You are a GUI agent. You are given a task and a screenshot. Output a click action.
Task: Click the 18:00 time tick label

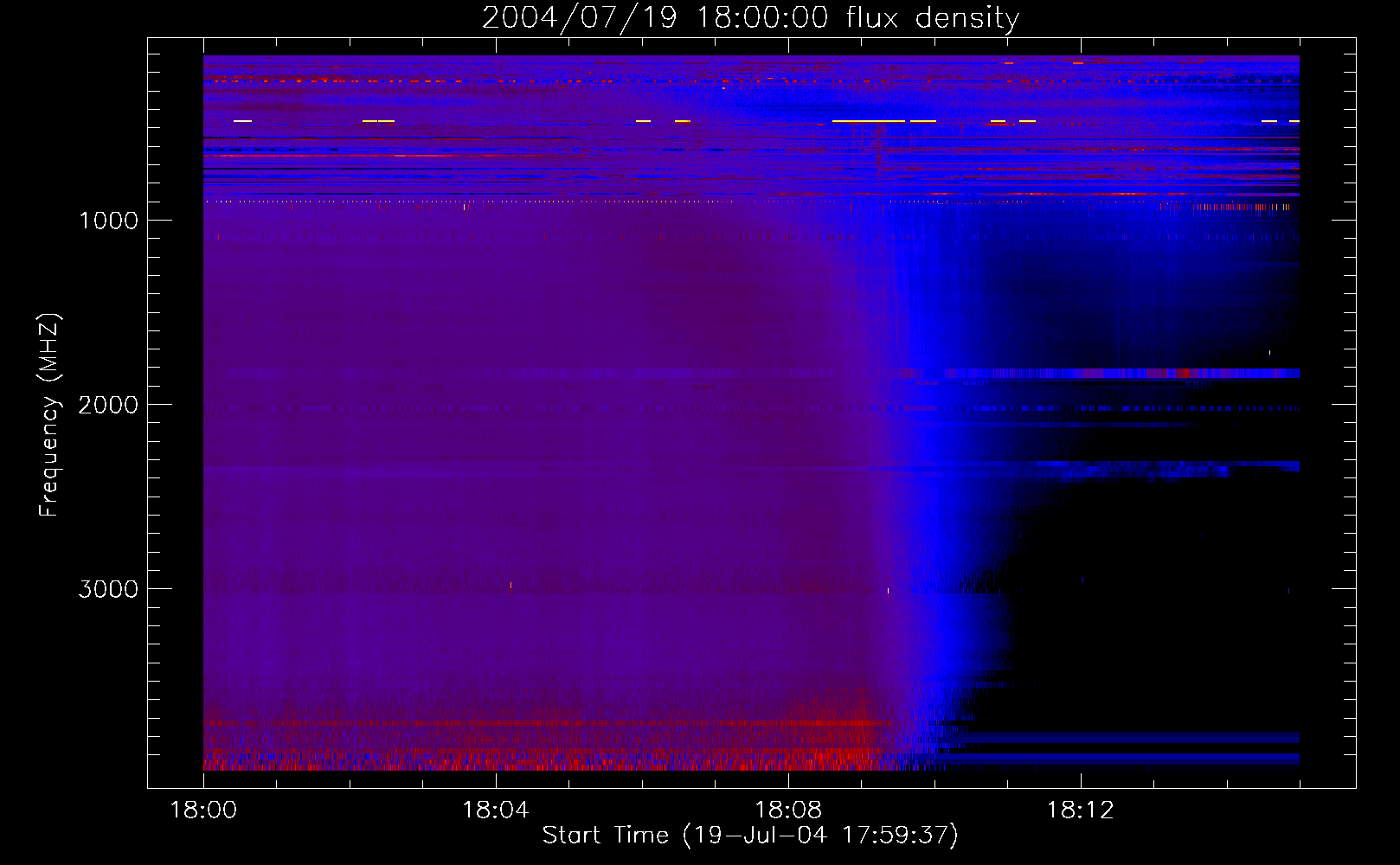203,811
